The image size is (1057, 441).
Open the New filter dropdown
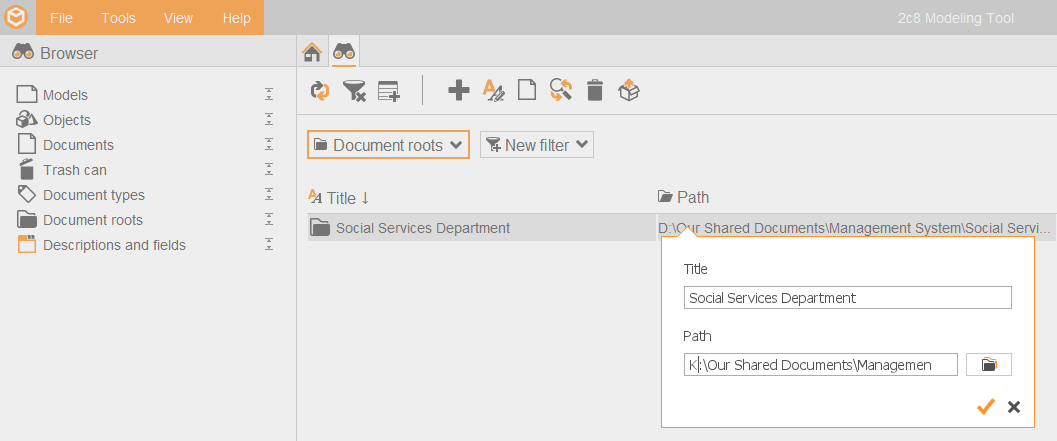pos(537,145)
